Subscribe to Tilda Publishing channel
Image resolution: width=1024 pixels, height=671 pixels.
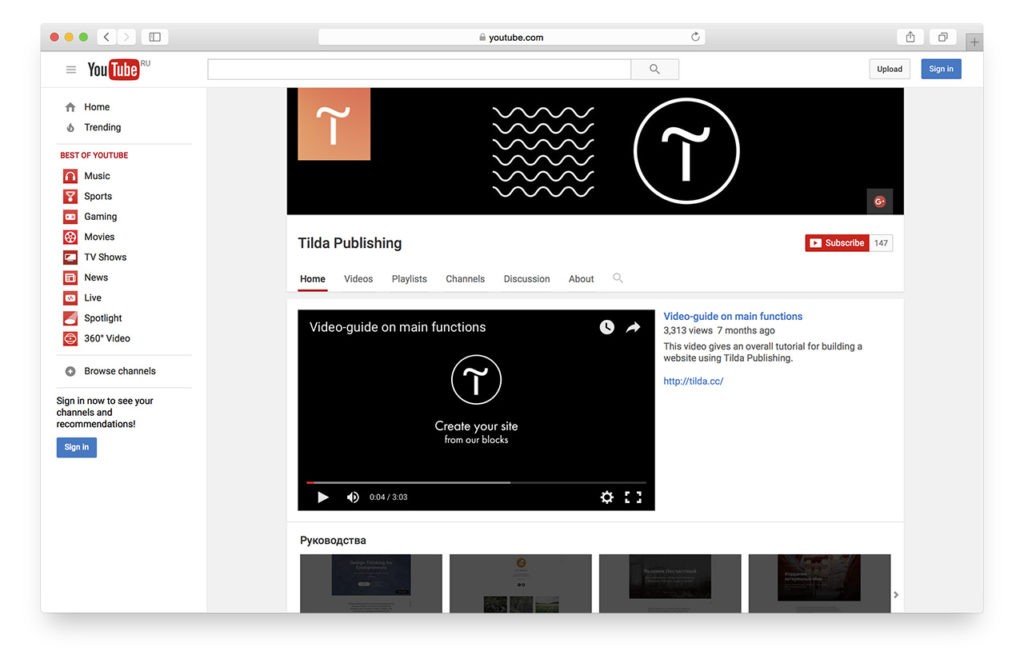[837, 243]
